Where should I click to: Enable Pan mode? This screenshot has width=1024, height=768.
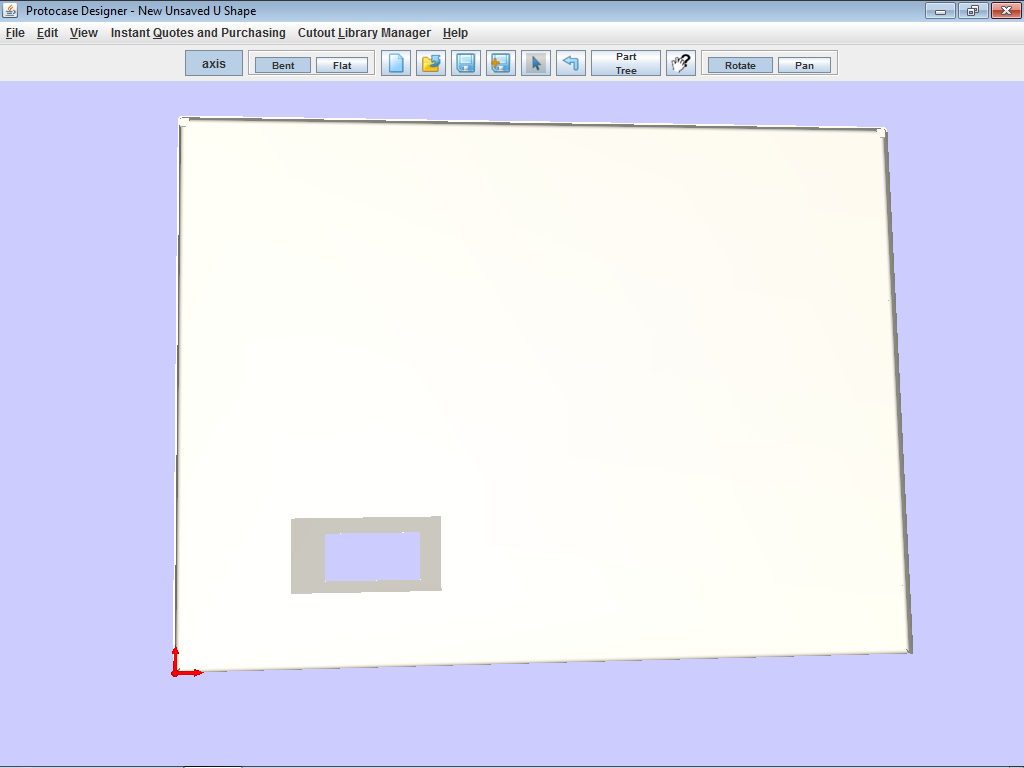point(804,65)
